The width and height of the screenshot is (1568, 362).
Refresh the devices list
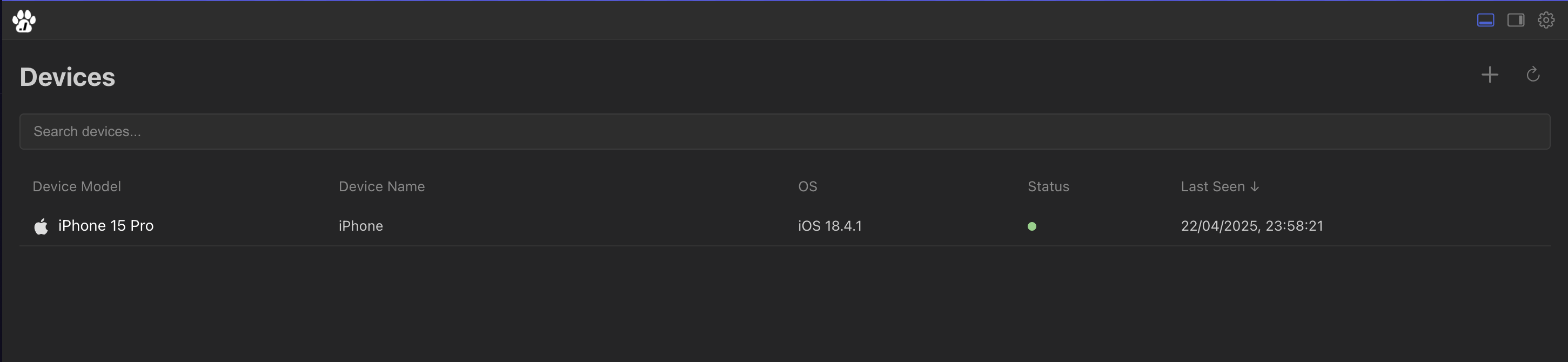point(1533,75)
